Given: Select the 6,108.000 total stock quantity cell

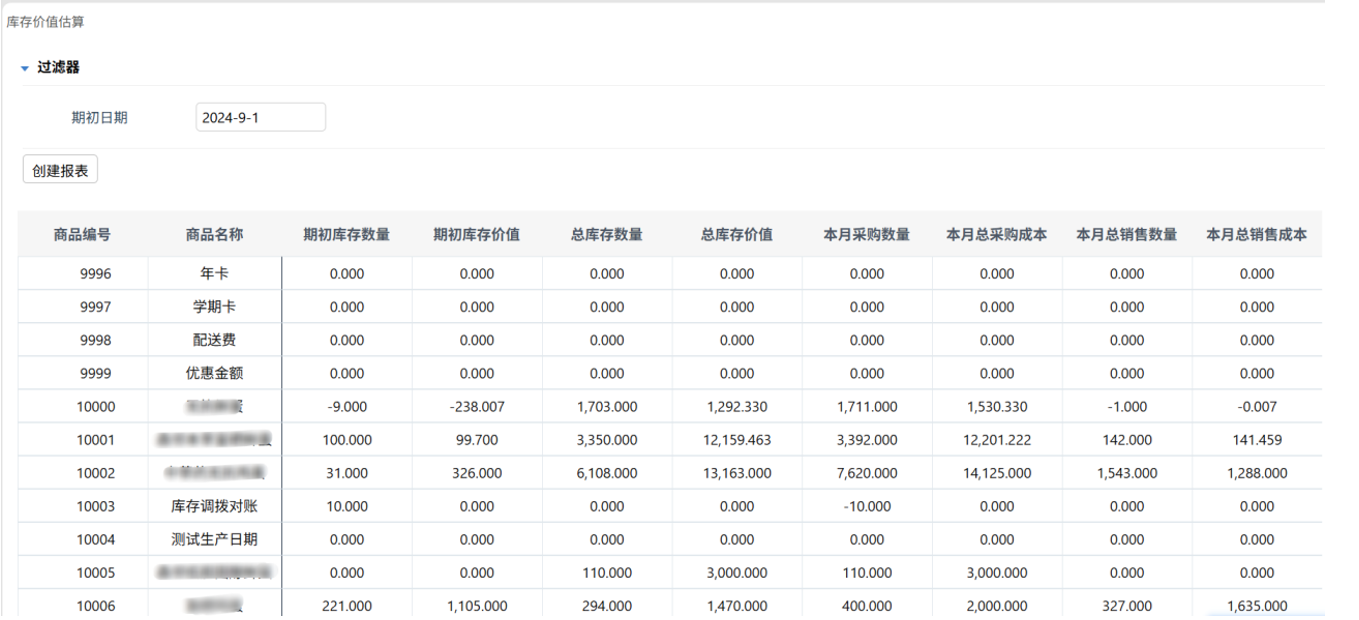Looking at the screenshot, I should point(607,472).
